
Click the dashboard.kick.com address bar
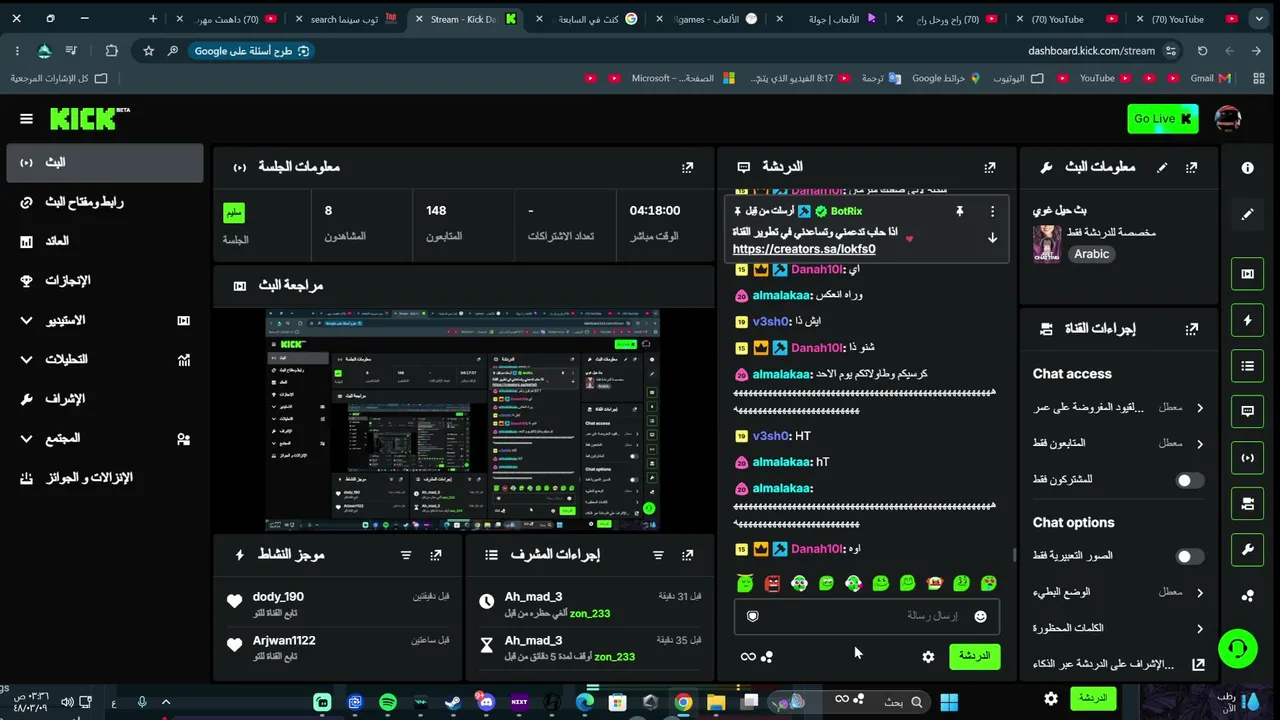1090,51
